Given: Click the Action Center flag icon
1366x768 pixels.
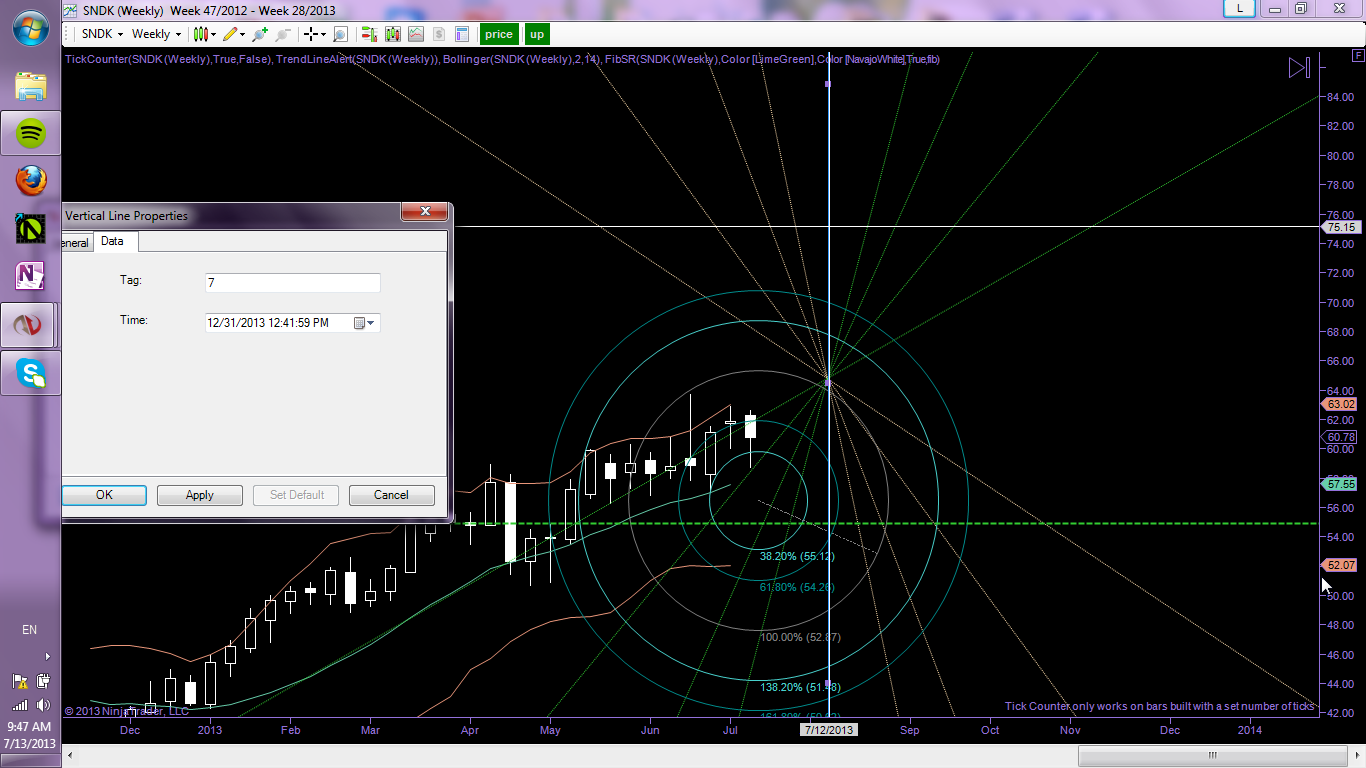Looking at the screenshot, I should (x=20, y=682).
